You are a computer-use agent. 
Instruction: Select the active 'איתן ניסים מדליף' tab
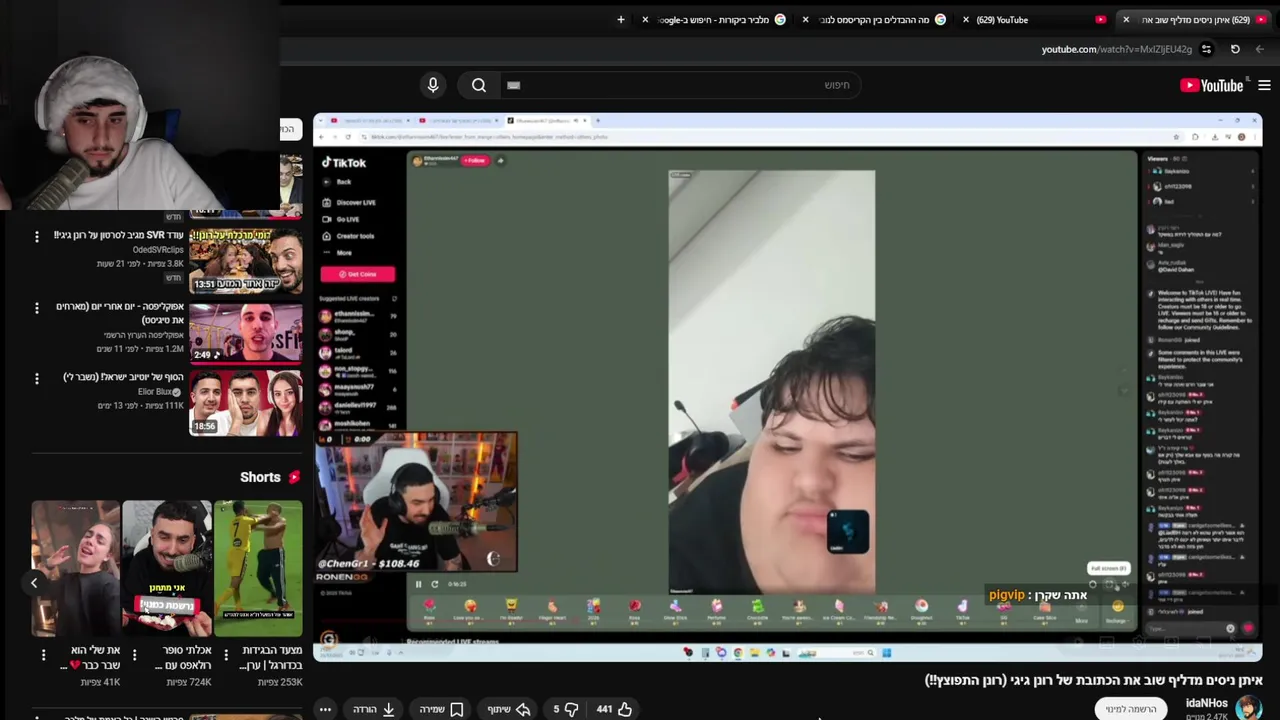pyautogui.click(x=1196, y=20)
